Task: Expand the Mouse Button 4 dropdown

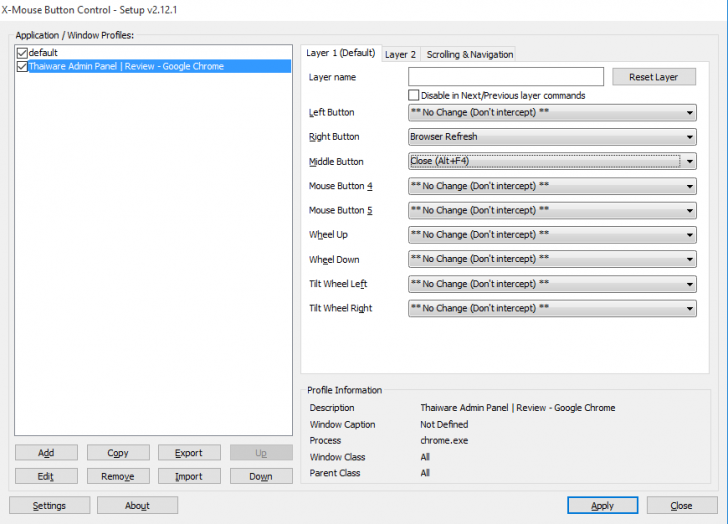Action: coord(552,186)
